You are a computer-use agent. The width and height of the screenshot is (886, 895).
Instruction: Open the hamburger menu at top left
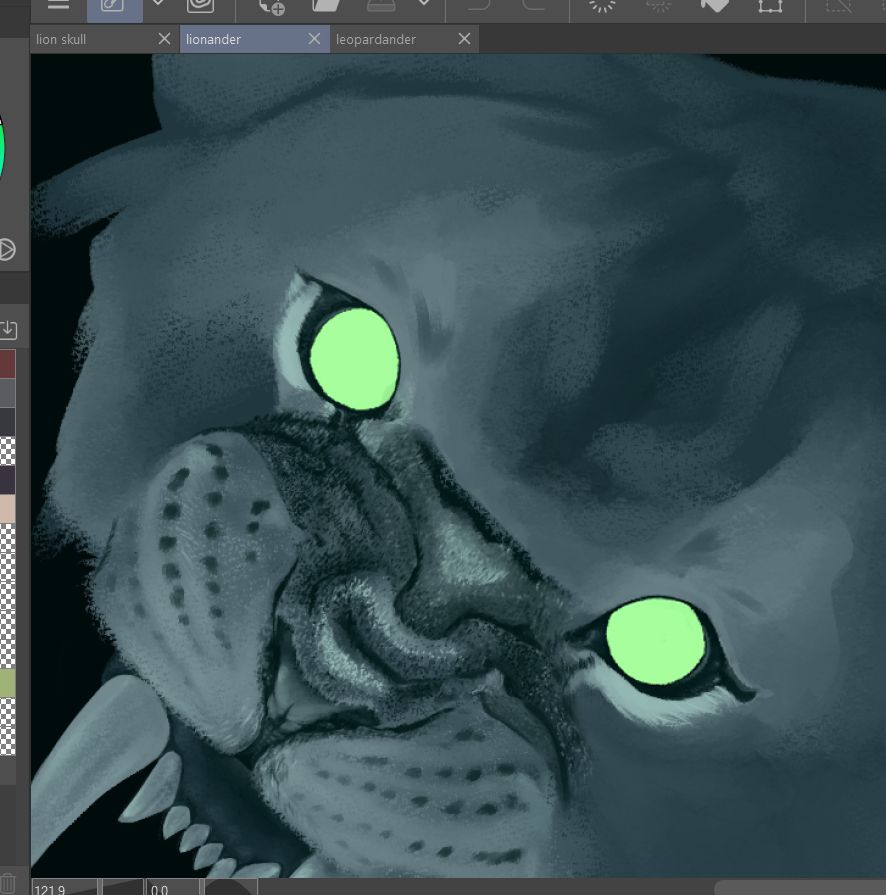click(57, 8)
